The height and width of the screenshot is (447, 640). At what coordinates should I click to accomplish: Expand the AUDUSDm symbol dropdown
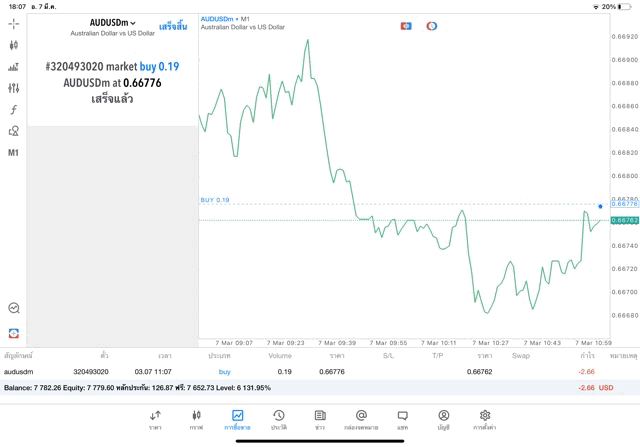coord(113,23)
